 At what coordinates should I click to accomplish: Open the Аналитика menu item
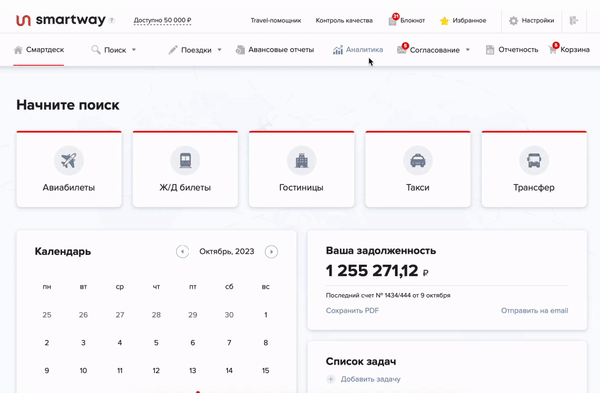click(x=358, y=50)
